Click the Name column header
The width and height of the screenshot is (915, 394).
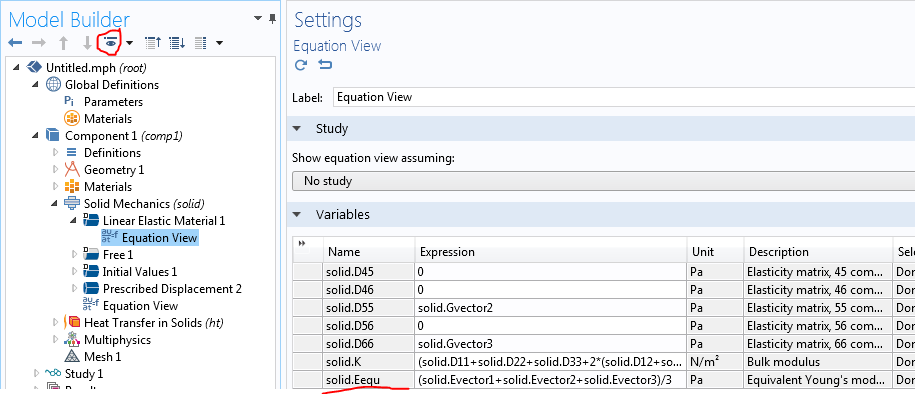(369, 252)
